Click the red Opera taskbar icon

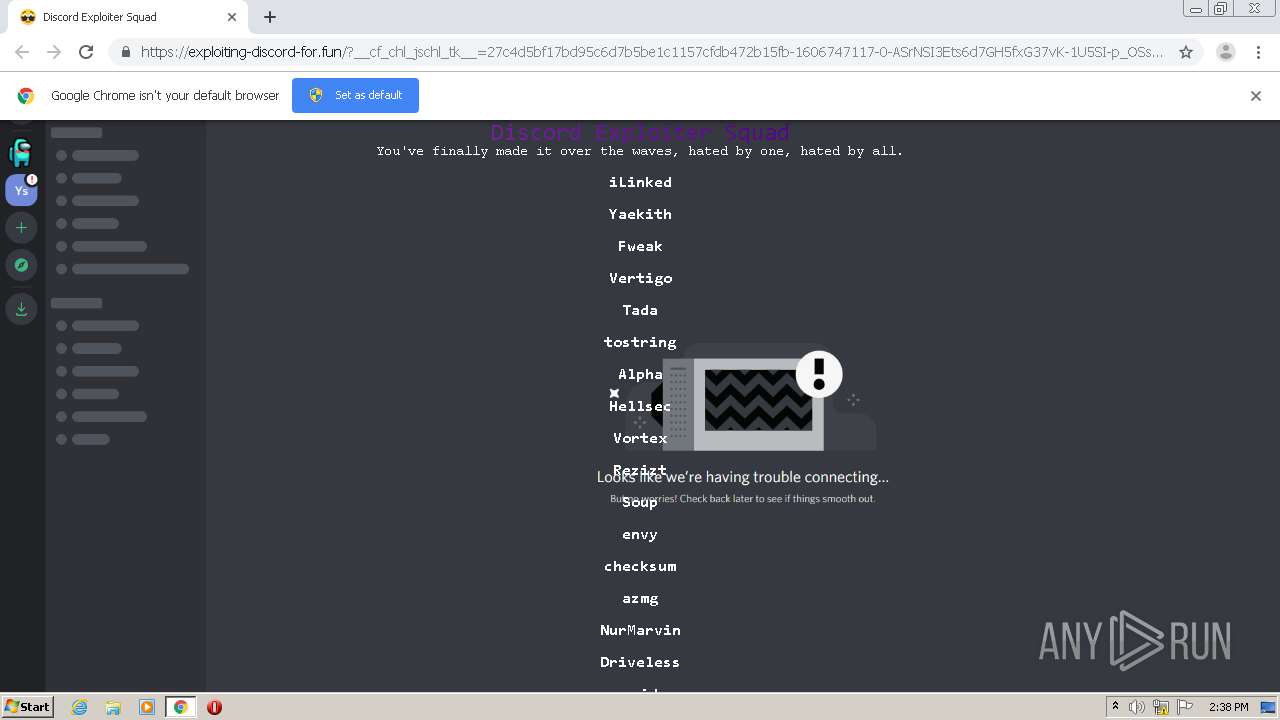click(214, 707)
